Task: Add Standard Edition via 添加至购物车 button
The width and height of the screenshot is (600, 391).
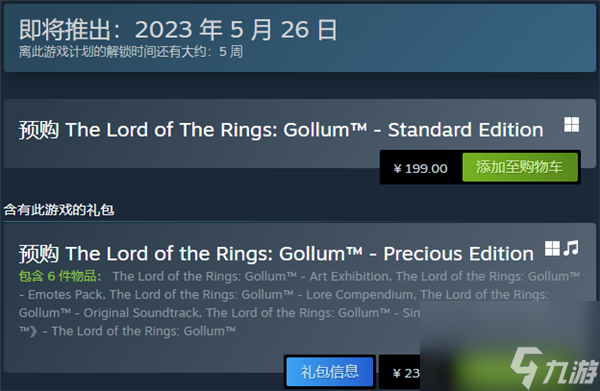Action: (520, 167)
